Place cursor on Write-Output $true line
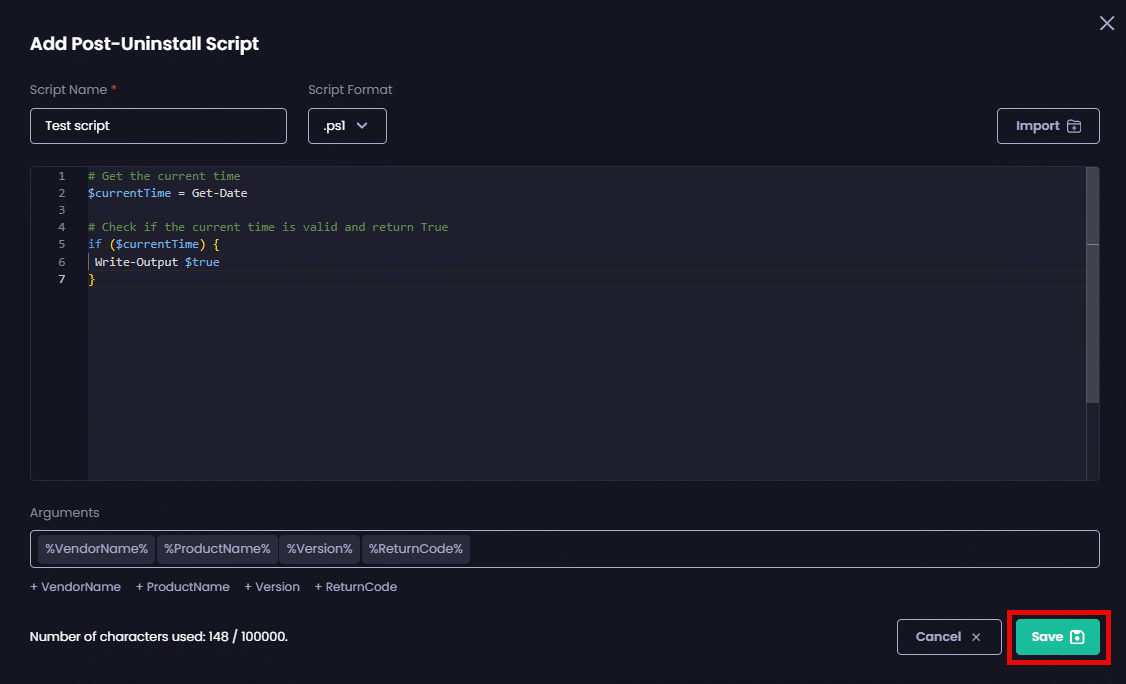The width and height of the screenshot is (1126, 684). (157, 262)
